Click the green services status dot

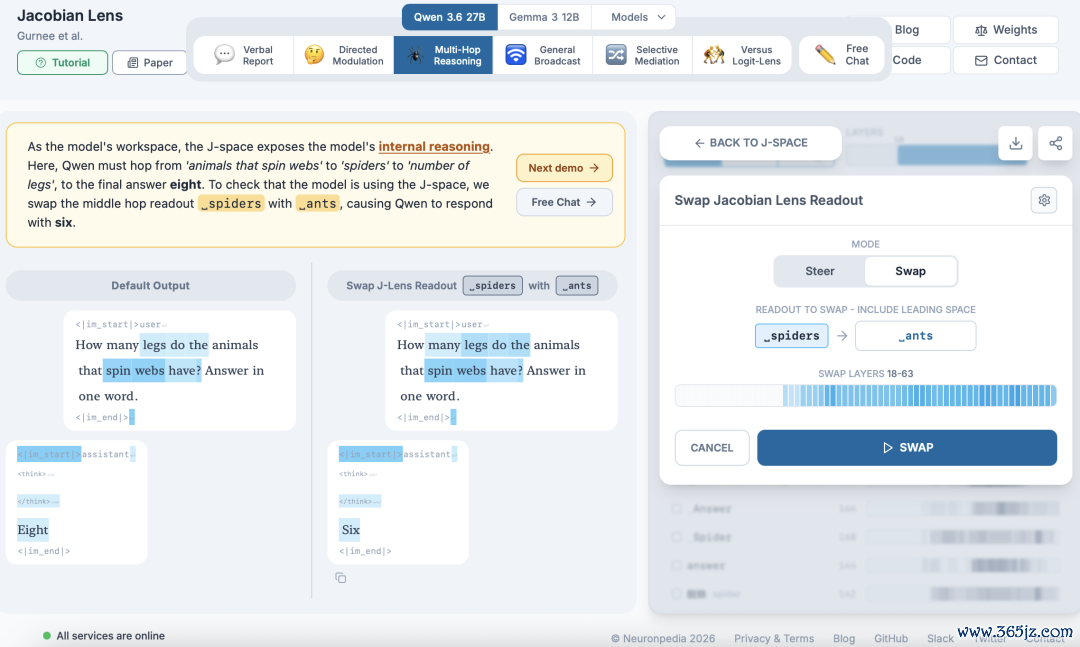[x=47, y=636]
